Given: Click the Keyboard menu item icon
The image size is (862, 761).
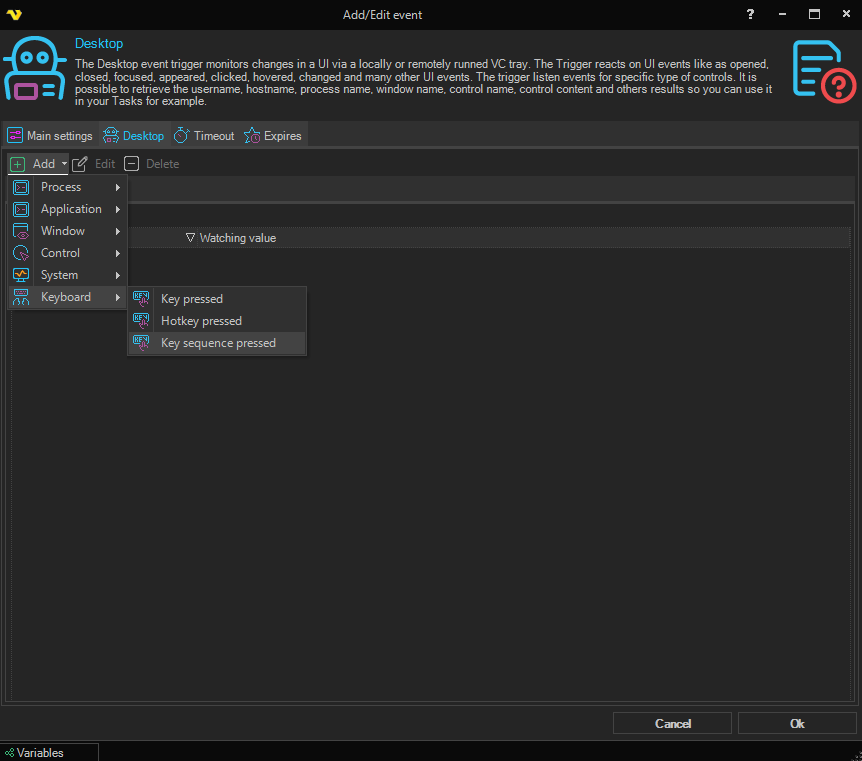Looking at the screenshot, I should click(x=21, y=297).
